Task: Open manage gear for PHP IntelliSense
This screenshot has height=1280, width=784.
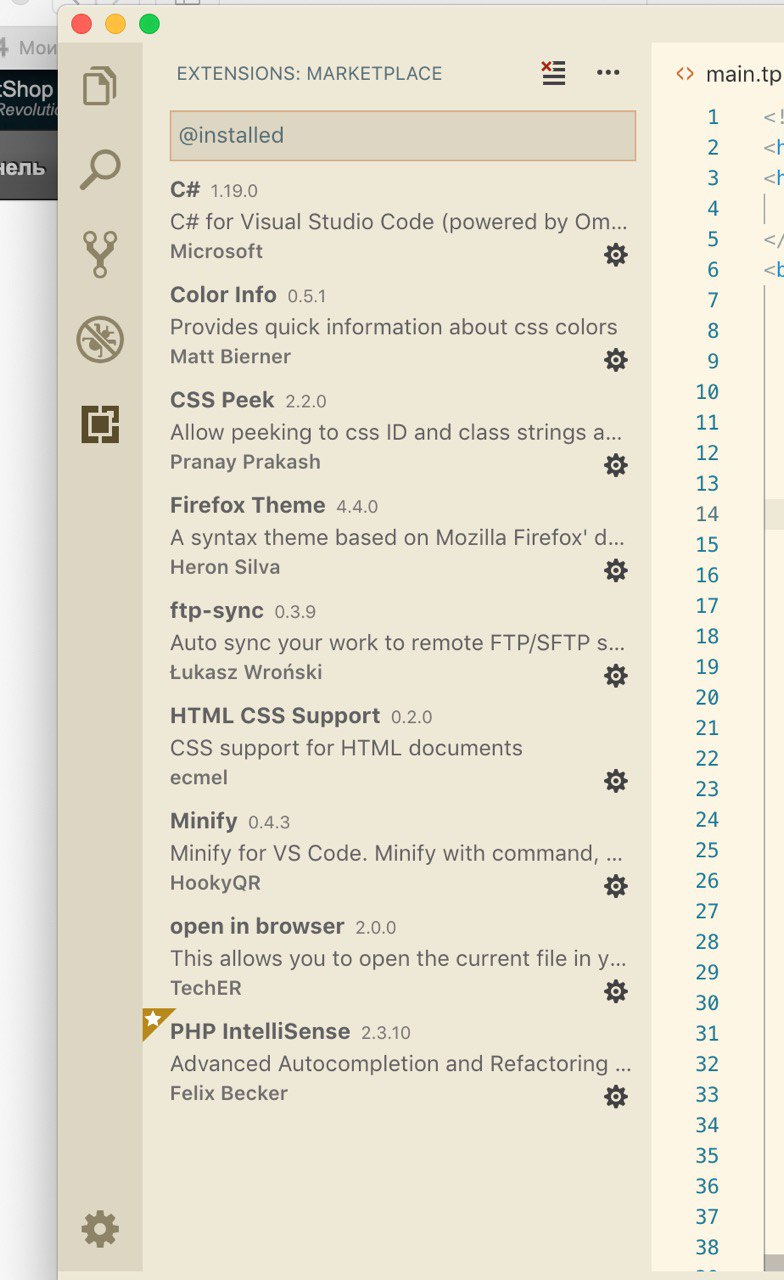Action: click(x=616, y=1097)
